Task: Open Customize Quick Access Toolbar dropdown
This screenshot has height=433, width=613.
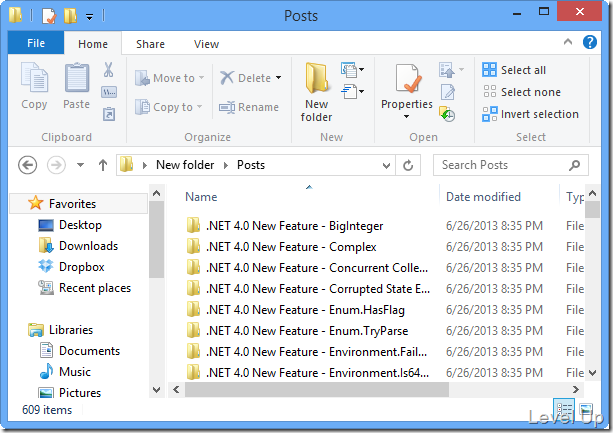Action: [90, 16]
